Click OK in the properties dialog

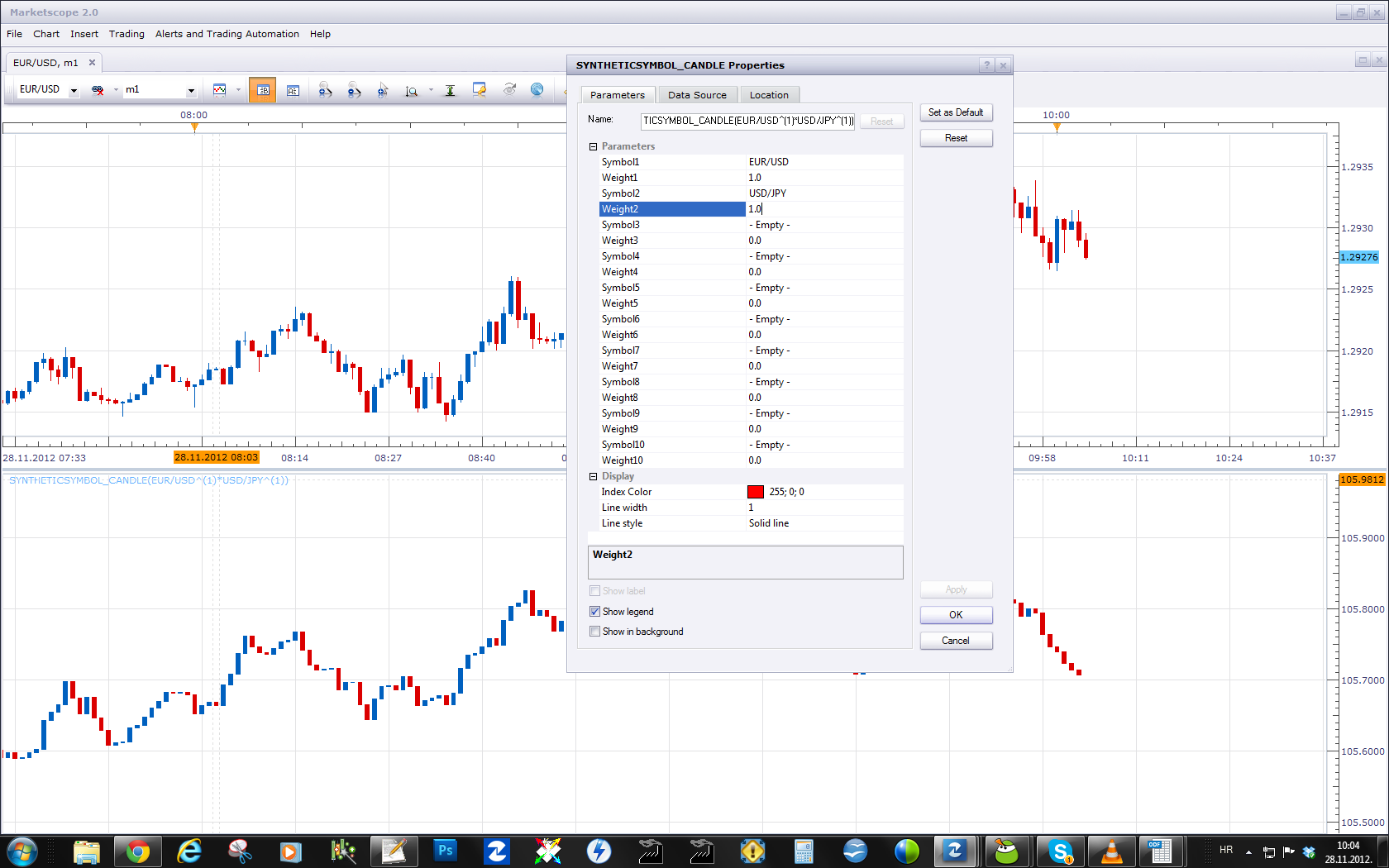pos(956,615)
